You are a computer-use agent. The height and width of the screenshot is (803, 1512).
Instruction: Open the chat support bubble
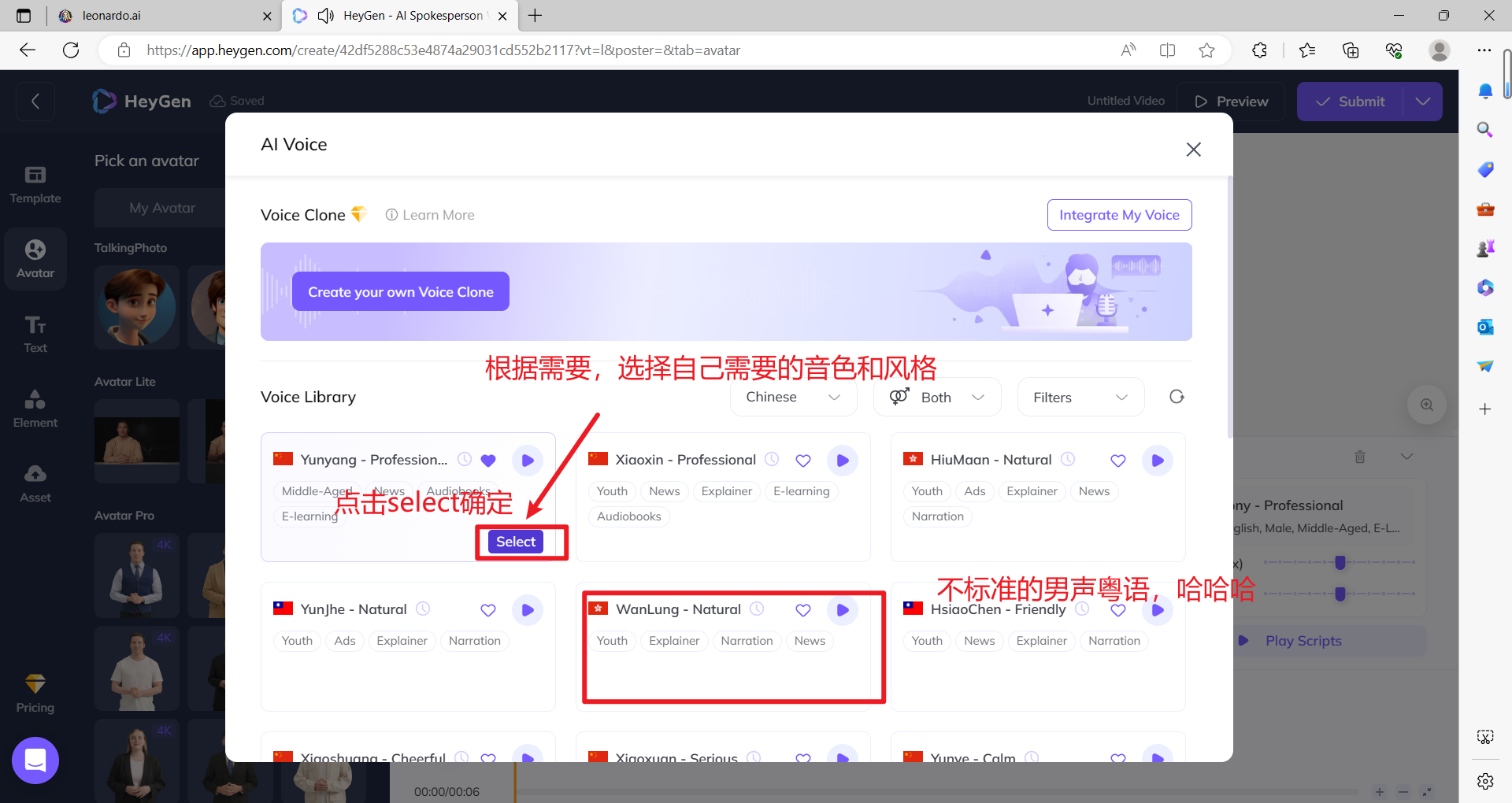click(35, 760)
